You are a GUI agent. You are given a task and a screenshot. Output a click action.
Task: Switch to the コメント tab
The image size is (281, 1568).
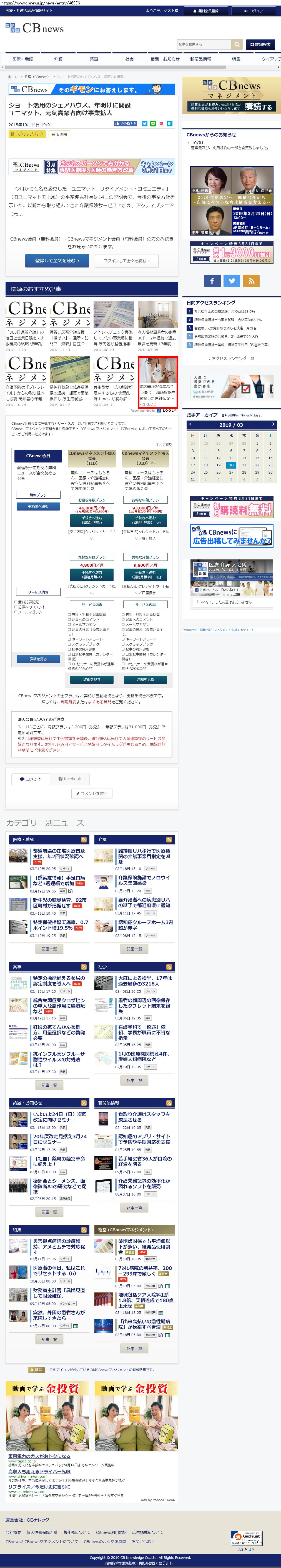pos(31,779)
